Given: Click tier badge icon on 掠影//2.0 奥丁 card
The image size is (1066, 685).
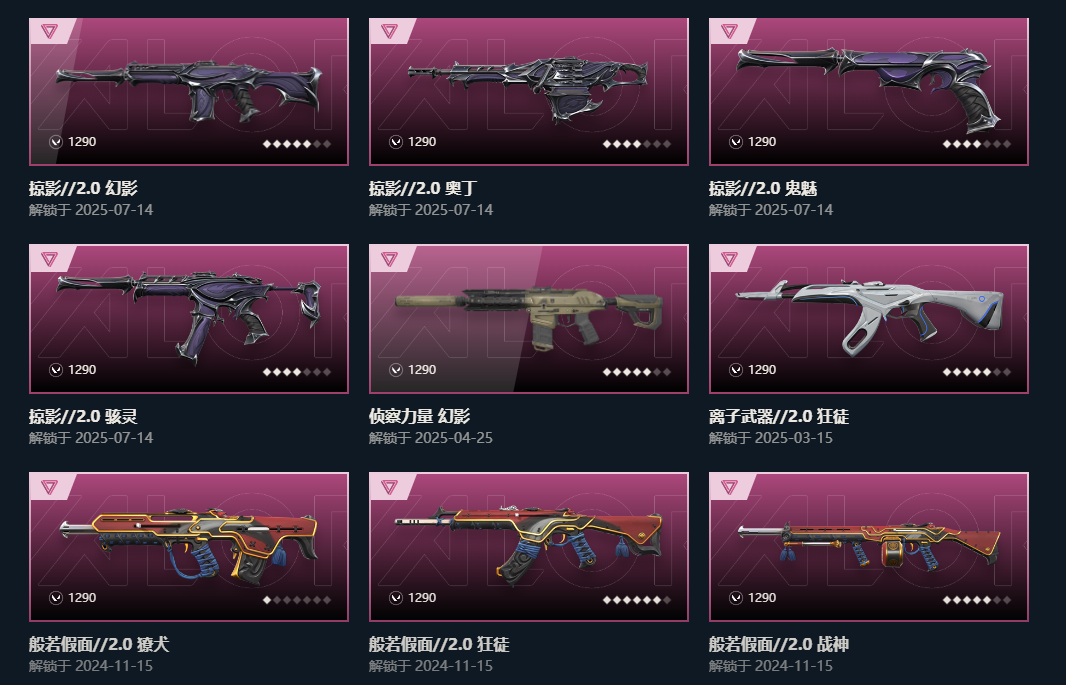Looking at the screenshot, I should (389, 31).
